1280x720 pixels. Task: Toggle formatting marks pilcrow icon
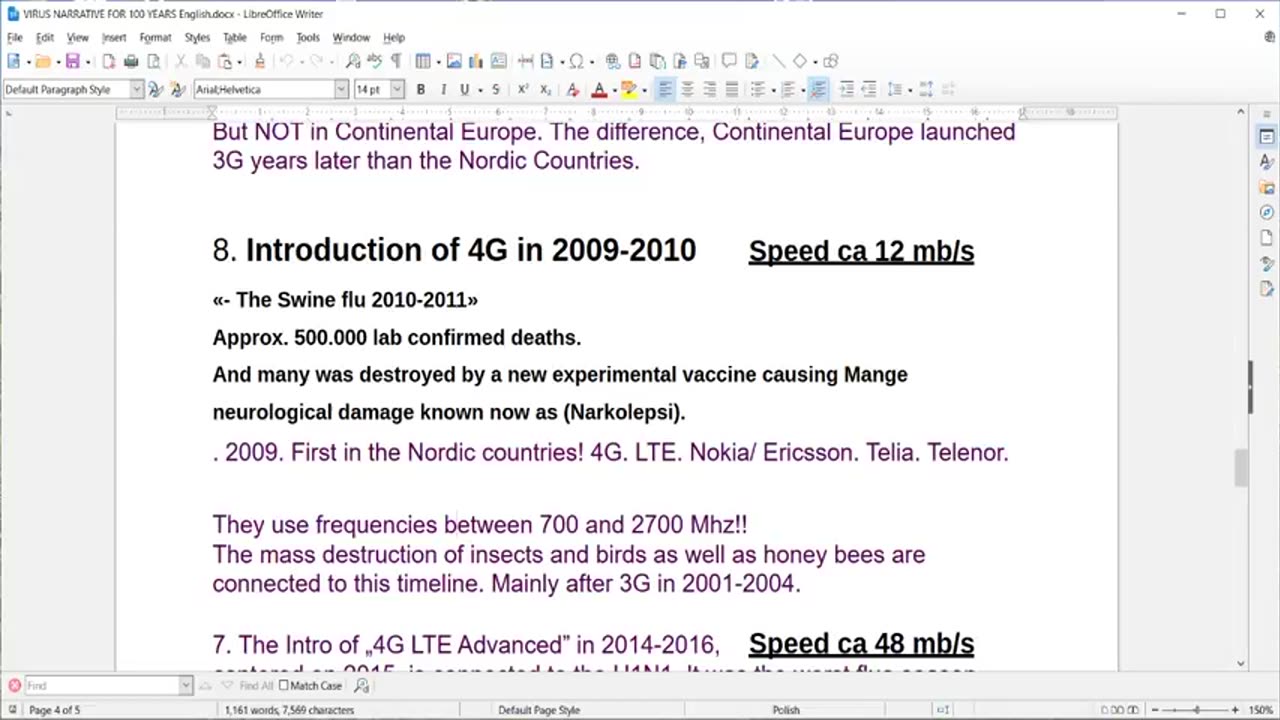coord(396,61)
